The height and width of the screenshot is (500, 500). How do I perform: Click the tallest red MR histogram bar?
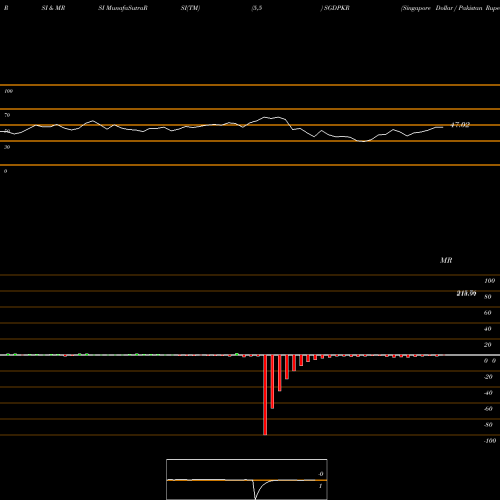(x=265, y=395)
